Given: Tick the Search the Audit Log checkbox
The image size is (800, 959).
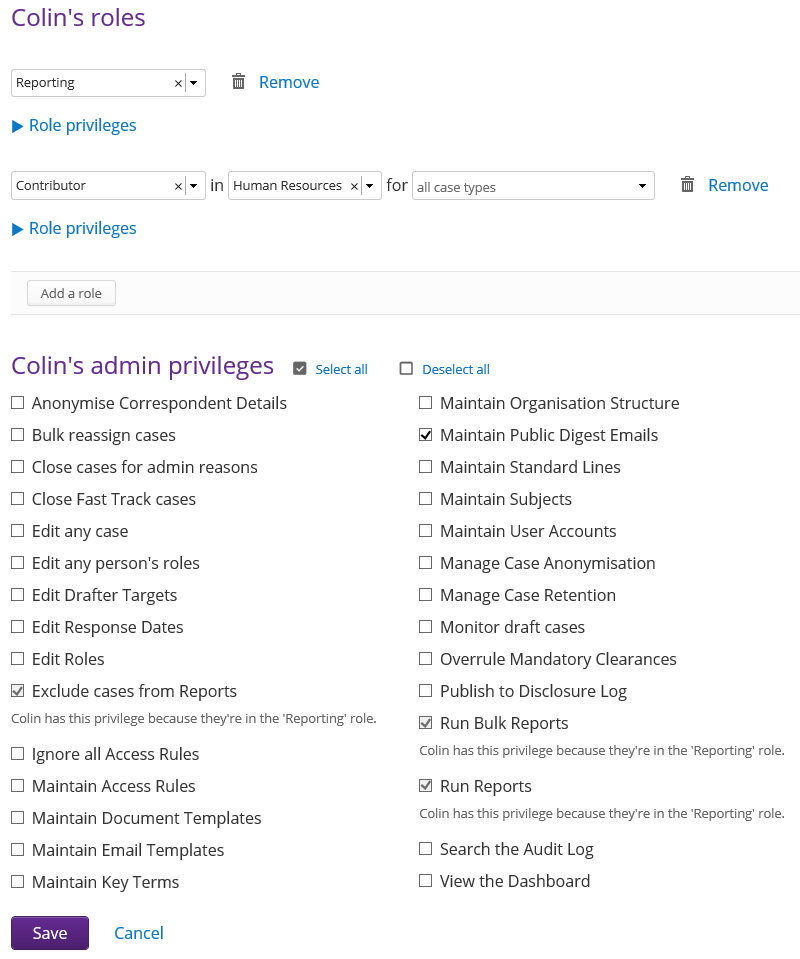Looking at the screenshot, I should point(426,849).
